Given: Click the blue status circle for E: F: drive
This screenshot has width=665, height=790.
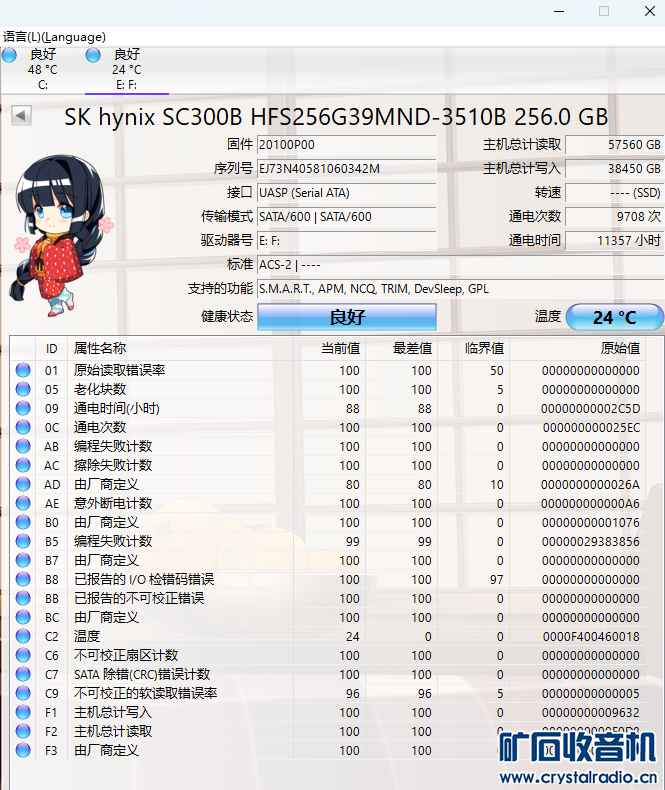Looking at the screenshot, I should [93, 55].
